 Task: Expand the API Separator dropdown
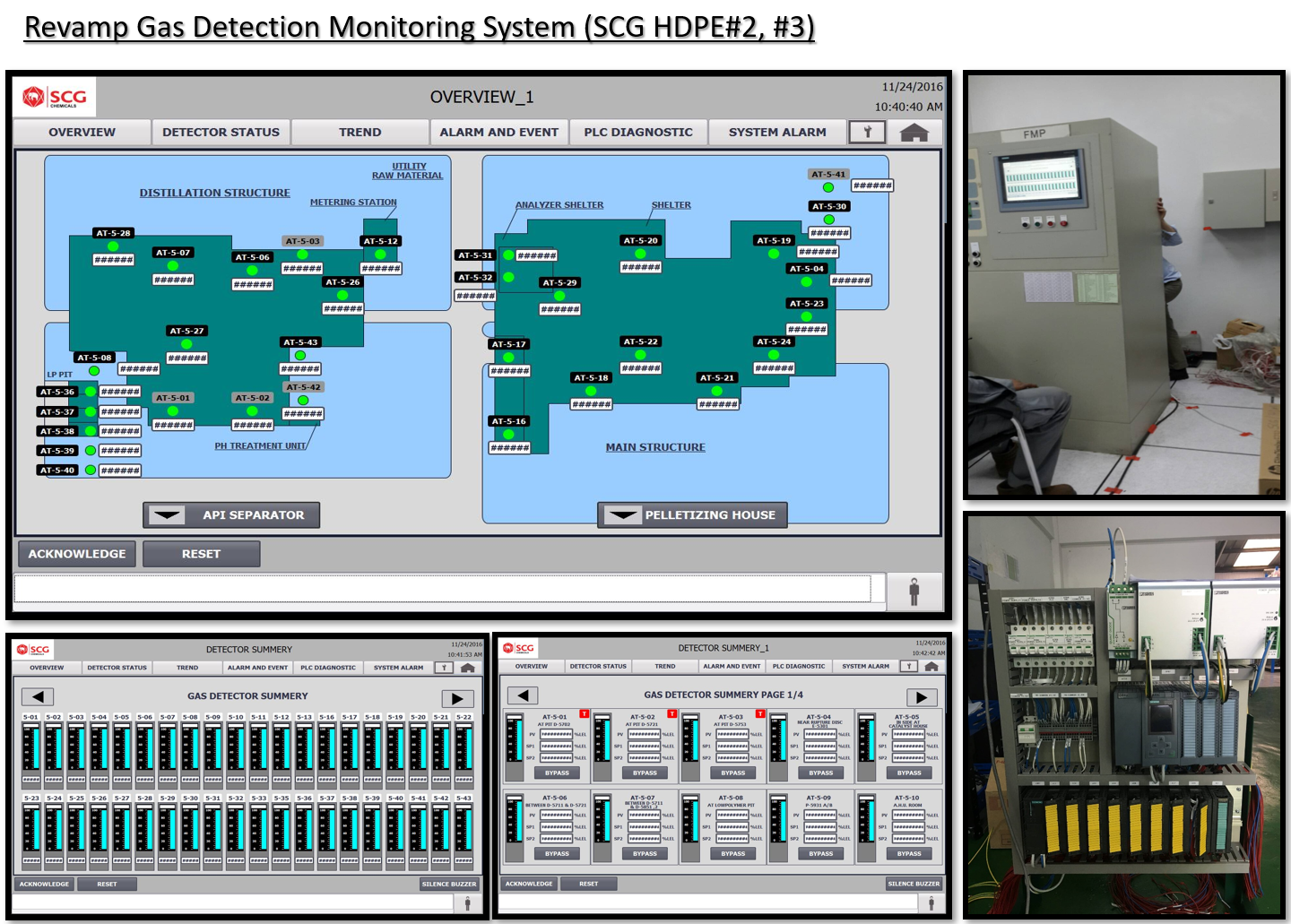pyautogui.click(x=231, y=515)
